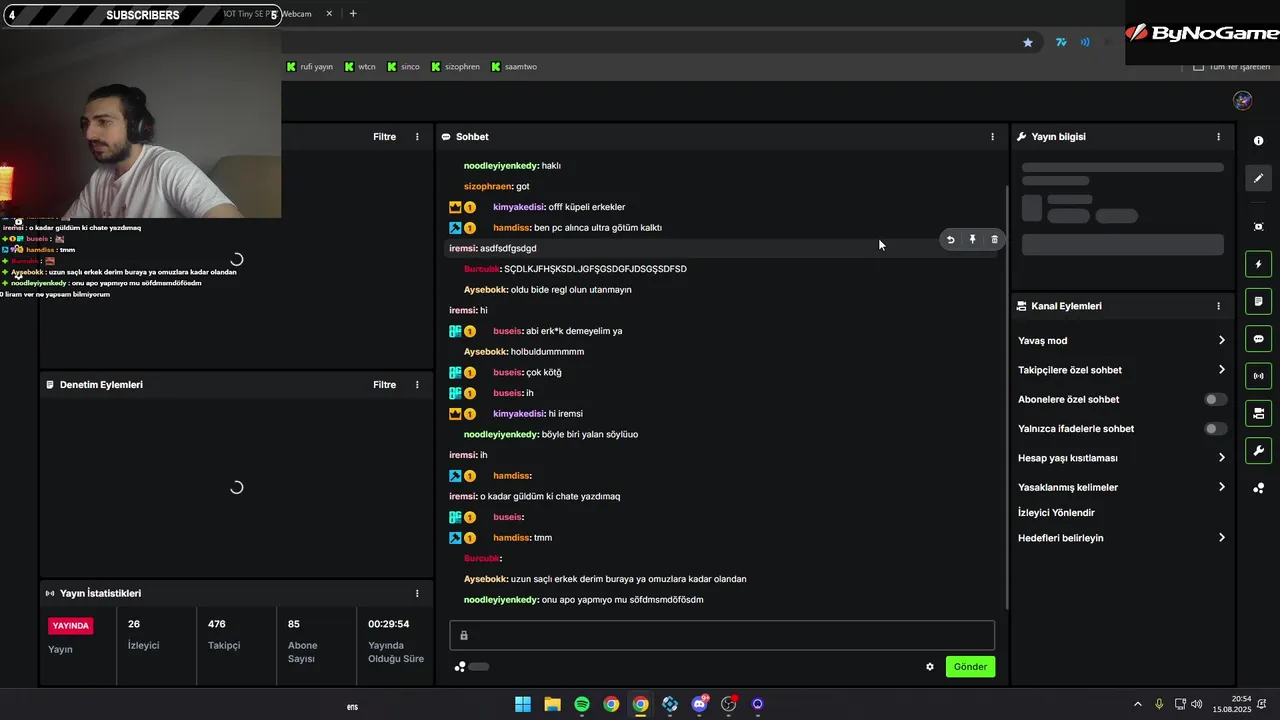Show hidden system tray icons
This screenshot has height=720, width=1280.
coord(1137,704)
